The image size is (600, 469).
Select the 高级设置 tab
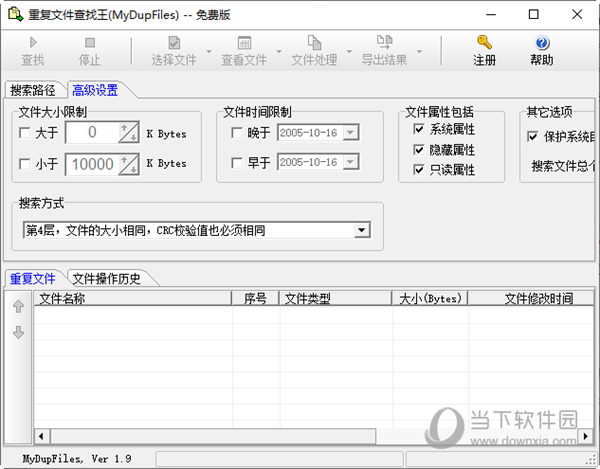click(96, 90)
